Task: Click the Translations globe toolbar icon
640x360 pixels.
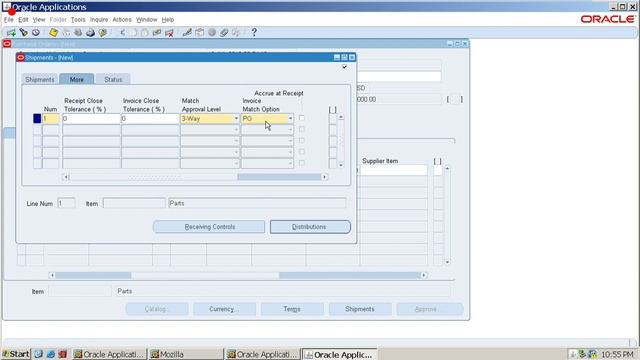Action: (211, 33)
